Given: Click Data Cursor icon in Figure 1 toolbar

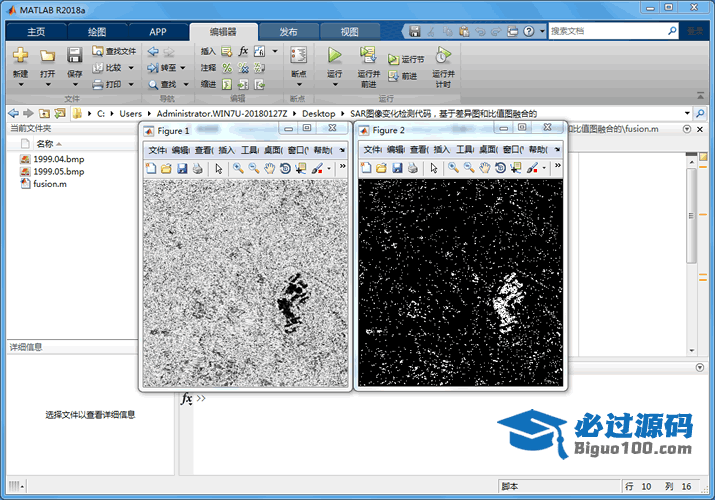Looking at the screenshot, I should tap(301, 168).
